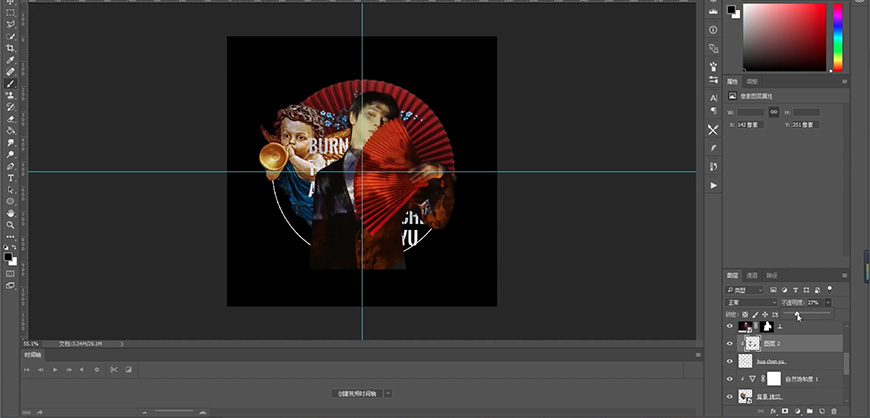This screenshot has height=418, width=870.
Task: Filter layers by type layers
Action: (795, 290)
